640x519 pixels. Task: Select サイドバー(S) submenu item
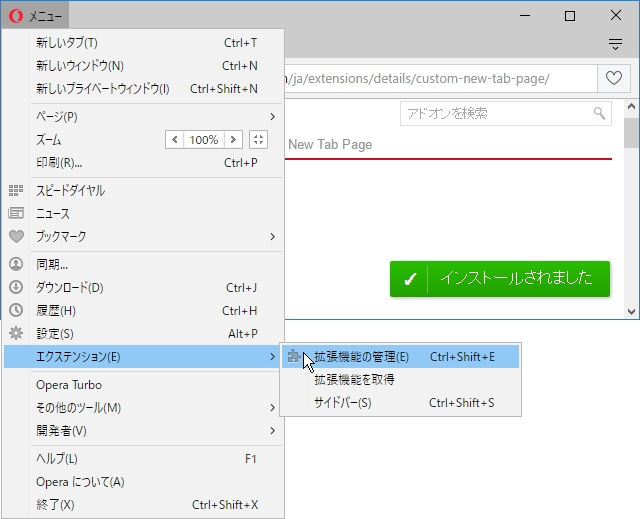(400, 403)
